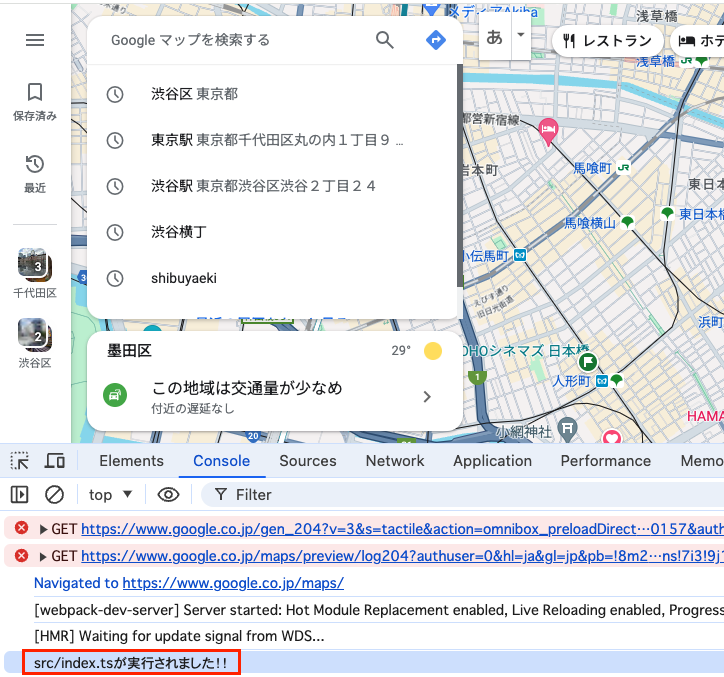
Task: Select the clock icon beside 渋谷横丁
Action: [115, 232]
